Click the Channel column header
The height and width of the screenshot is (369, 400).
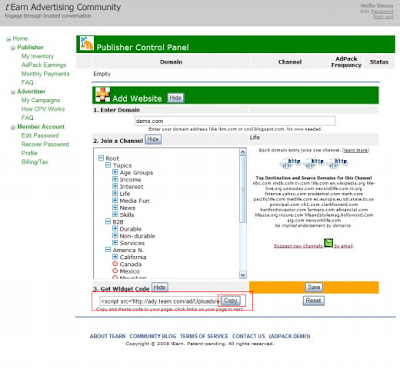(x=290, y=62)
